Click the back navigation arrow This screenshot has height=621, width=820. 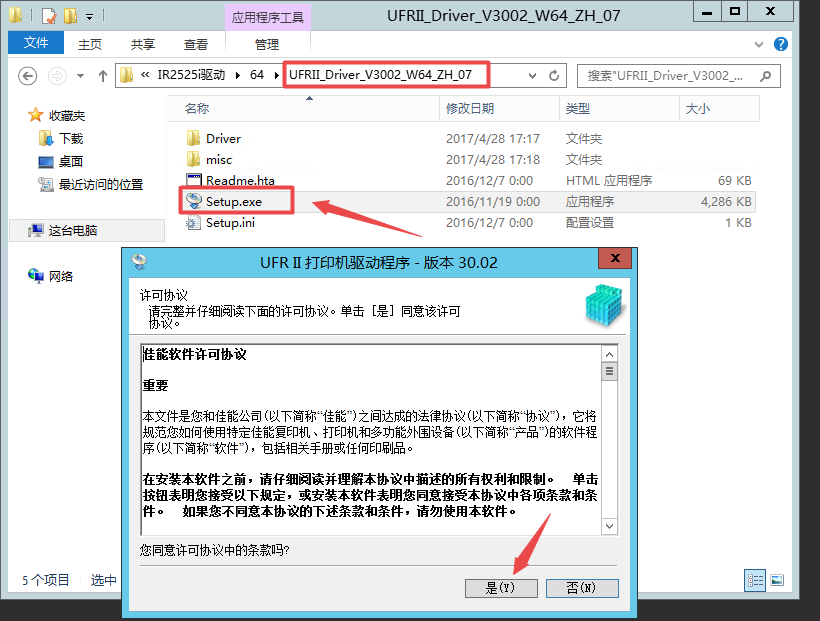[x=28, y=76]
